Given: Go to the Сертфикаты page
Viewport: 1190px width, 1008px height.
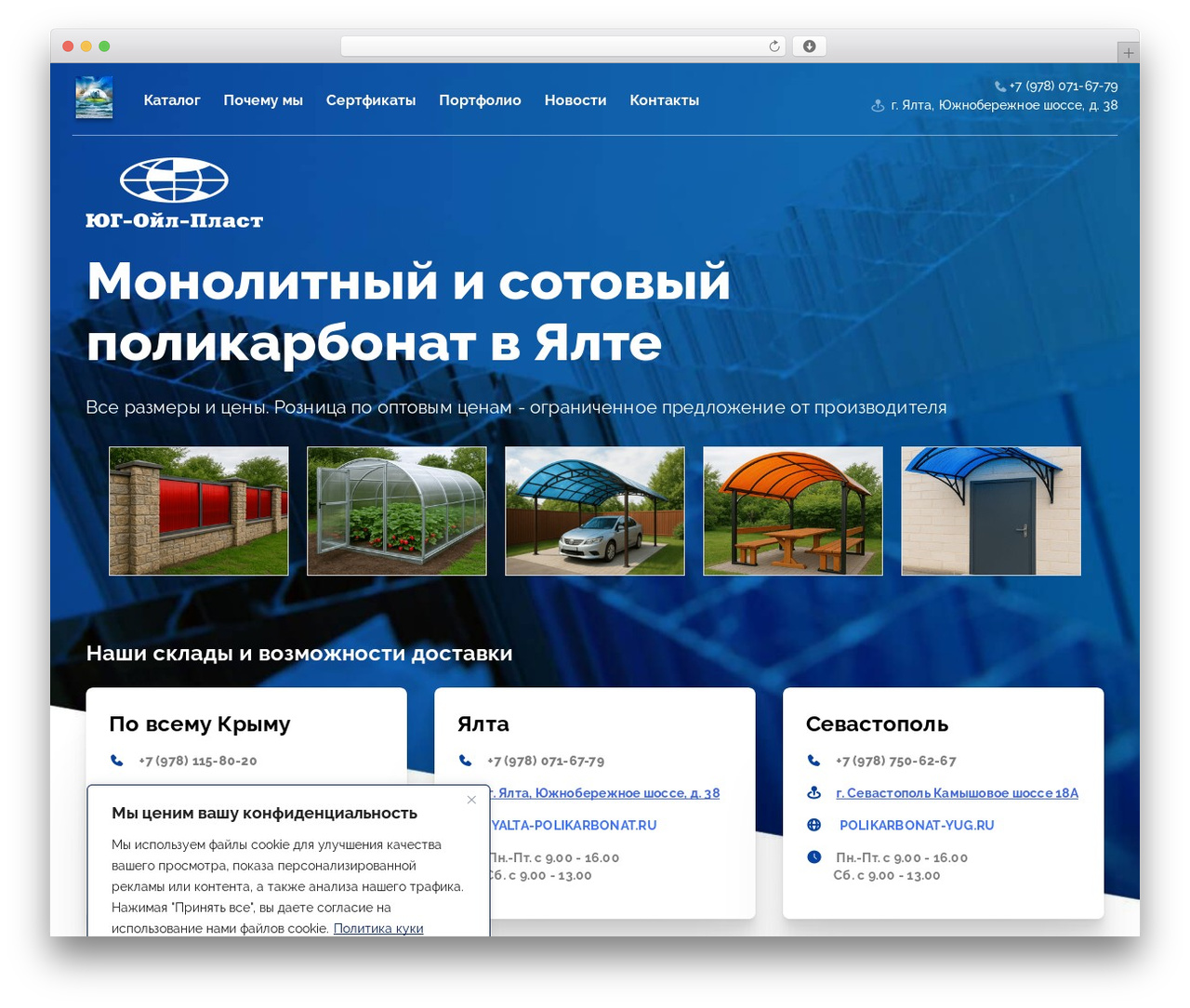Looking at the screenshot, I should point(371,100).
